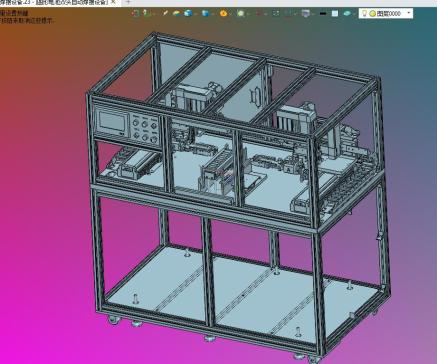This screenshot has height=364, width=437.
Task: Click the grey-green speech bubble icon
Action: coord(241,13)
